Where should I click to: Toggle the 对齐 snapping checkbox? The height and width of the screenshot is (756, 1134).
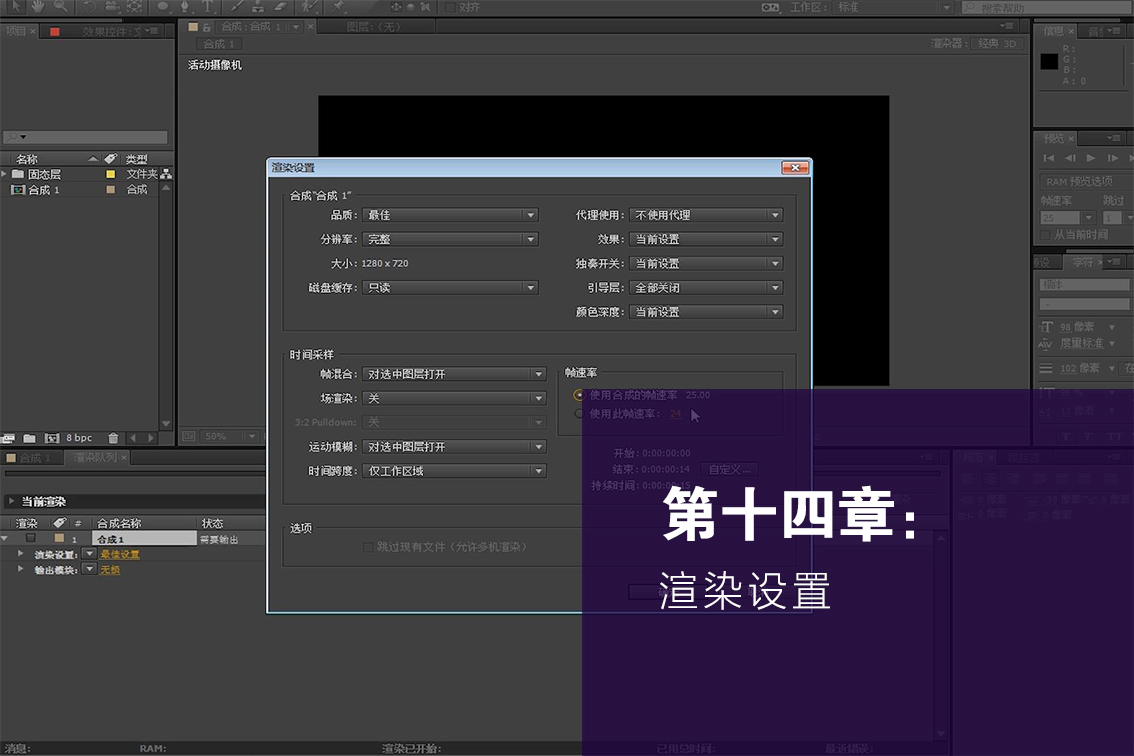point(450,7)
